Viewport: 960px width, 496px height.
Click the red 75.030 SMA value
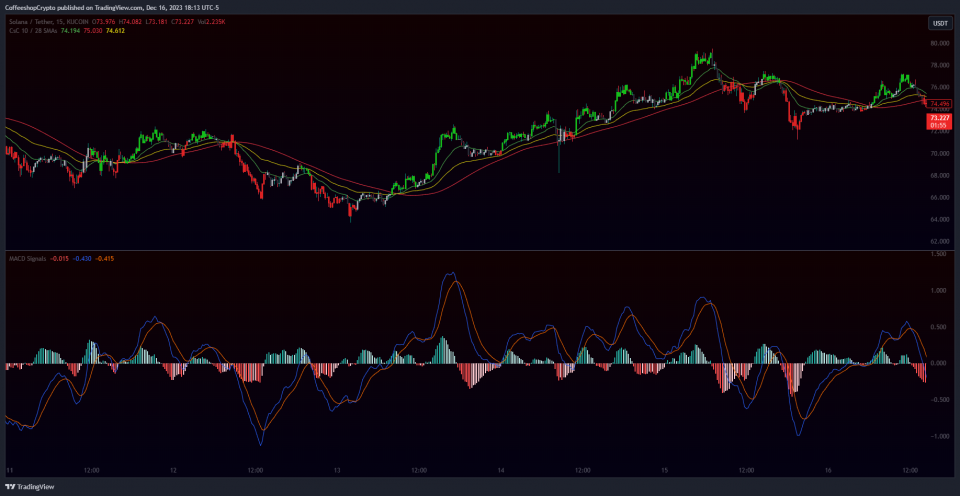[x=92, y=30]
